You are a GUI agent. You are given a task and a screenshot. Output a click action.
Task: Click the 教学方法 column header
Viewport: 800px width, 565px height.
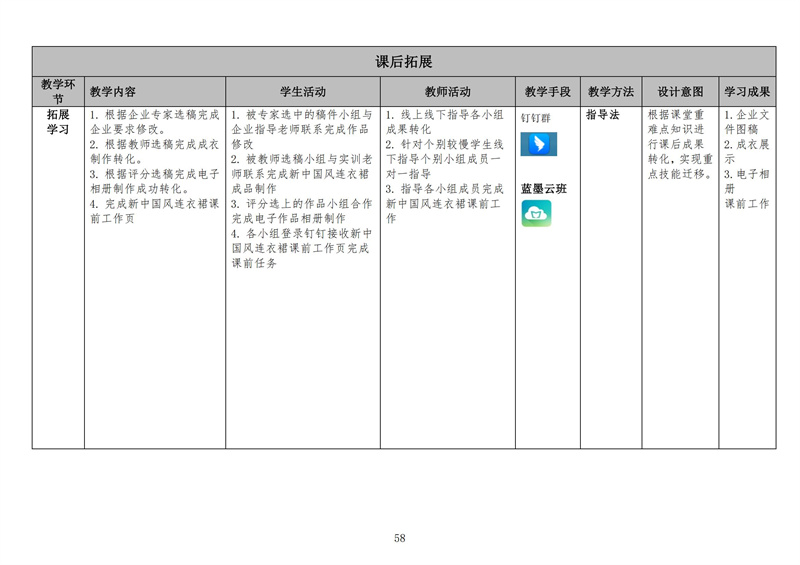click(611, 92)
